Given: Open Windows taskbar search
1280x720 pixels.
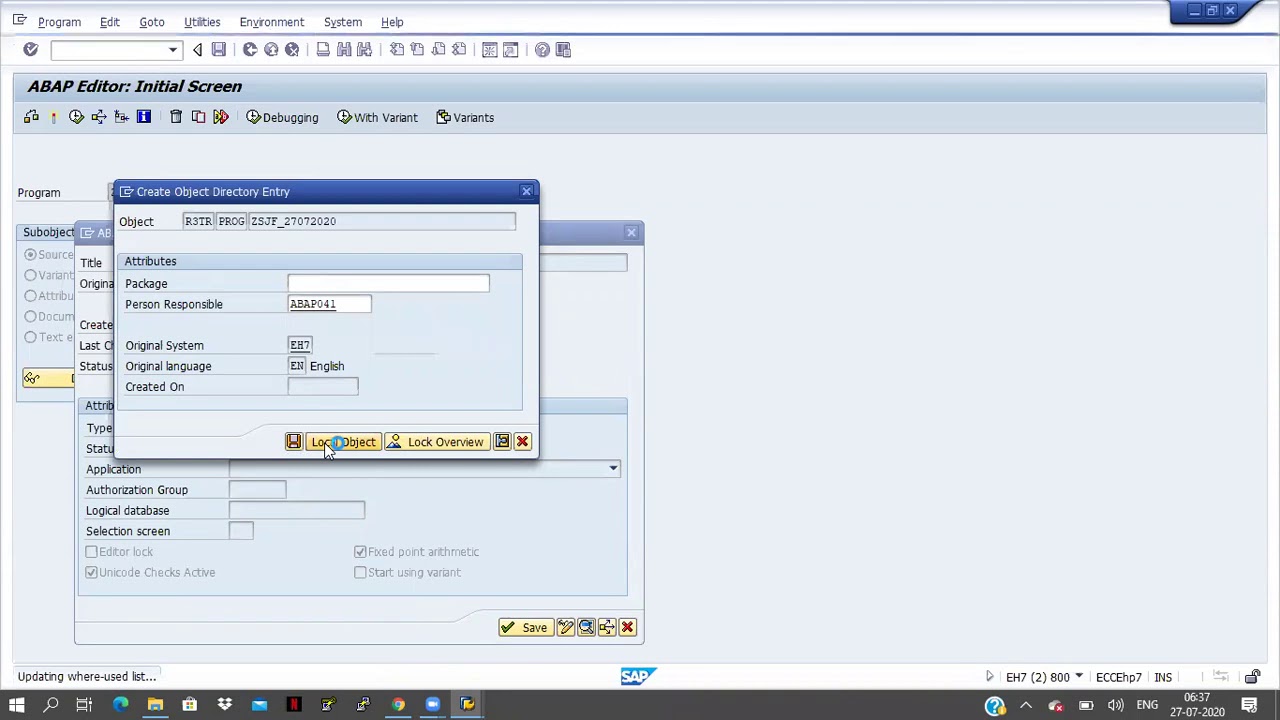Looking at the screenshot, I should [x=51, y=705].
